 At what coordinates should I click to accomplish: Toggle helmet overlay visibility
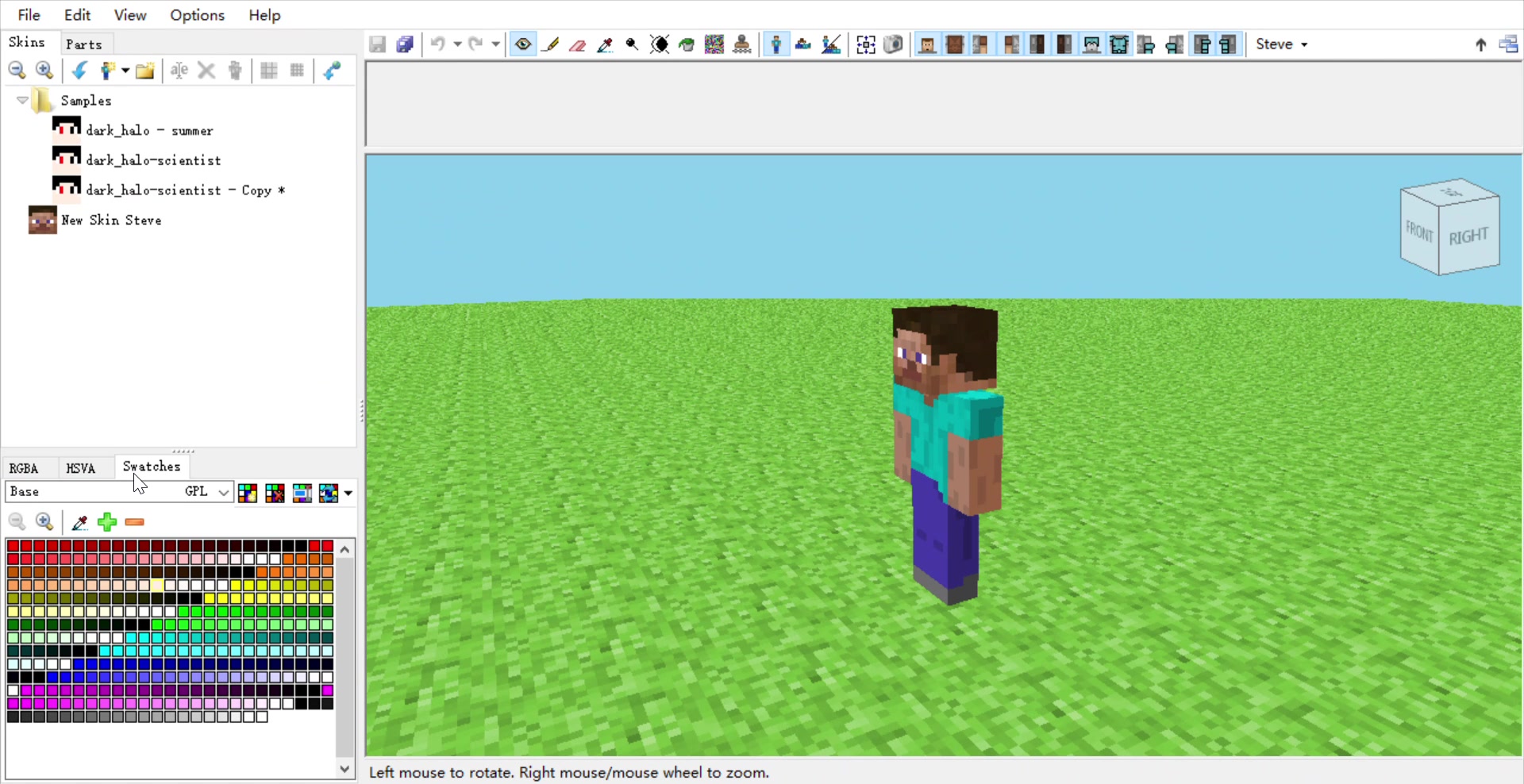1092,44
